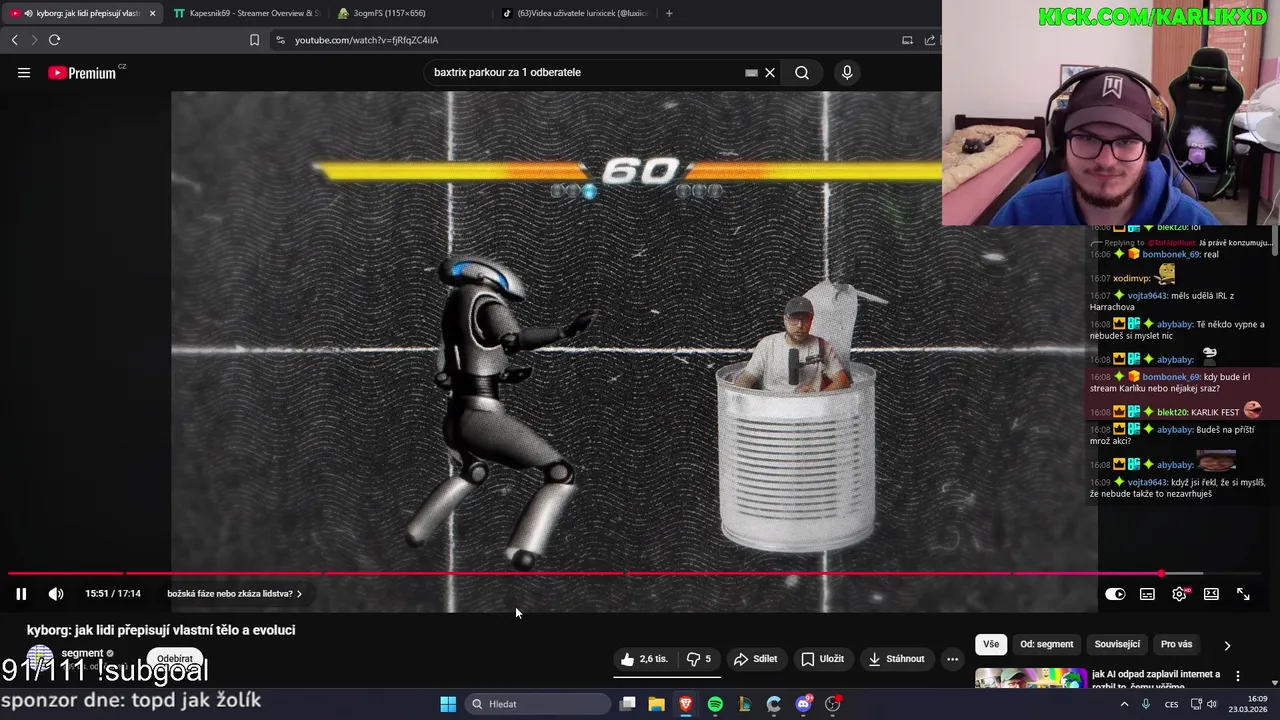Click the cast/picture-in-picture icon in address bar
Screen dimensions: 1280x720
[907, 40]
